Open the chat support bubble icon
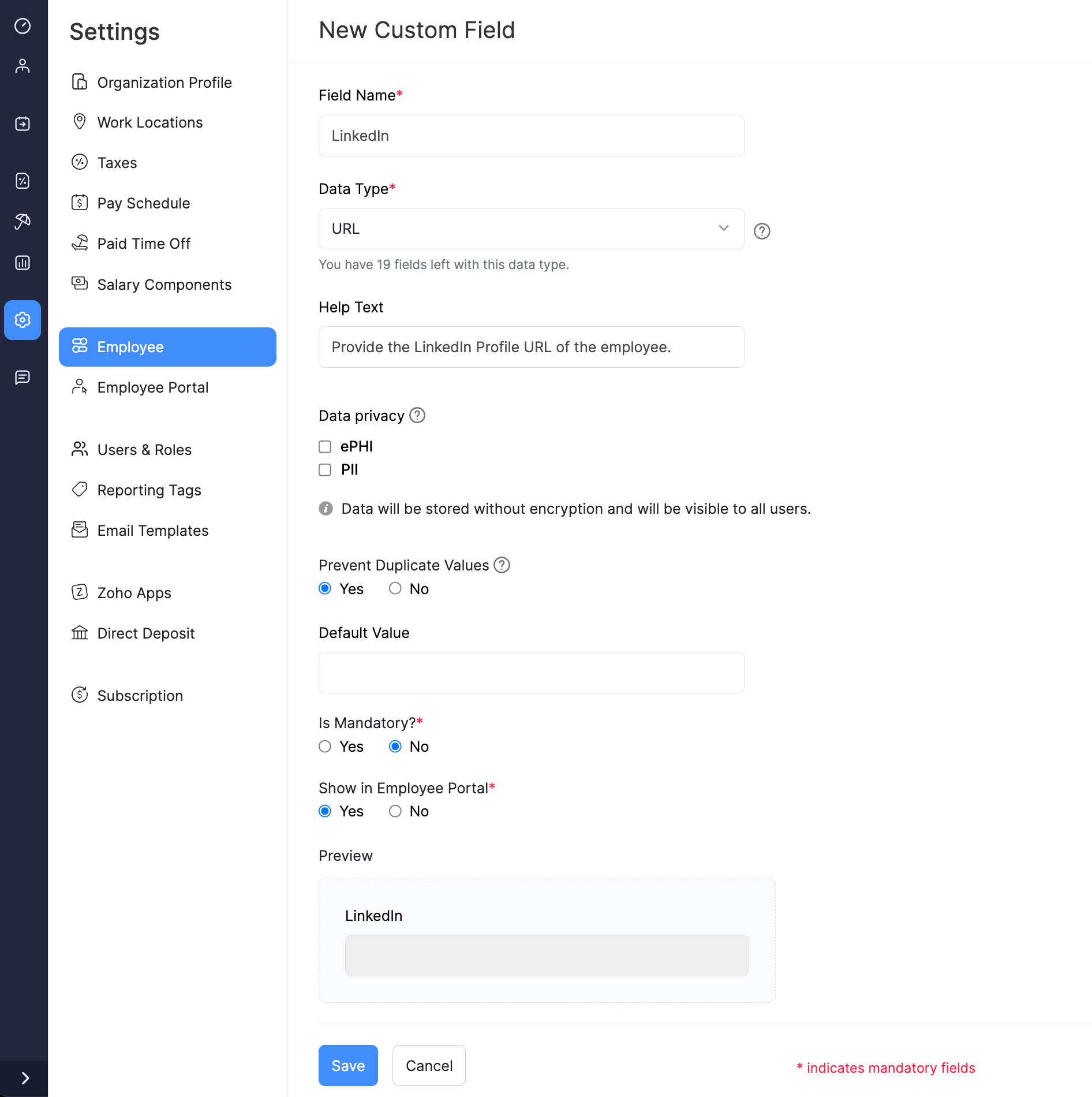1092x1097 pixels. 23,378
